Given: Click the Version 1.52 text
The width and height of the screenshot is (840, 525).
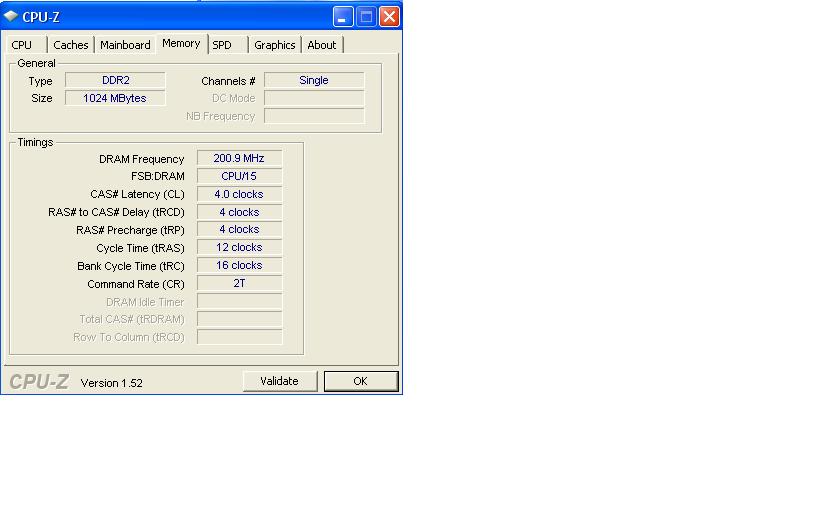Looking at the screenshot, I should [111, 383].
